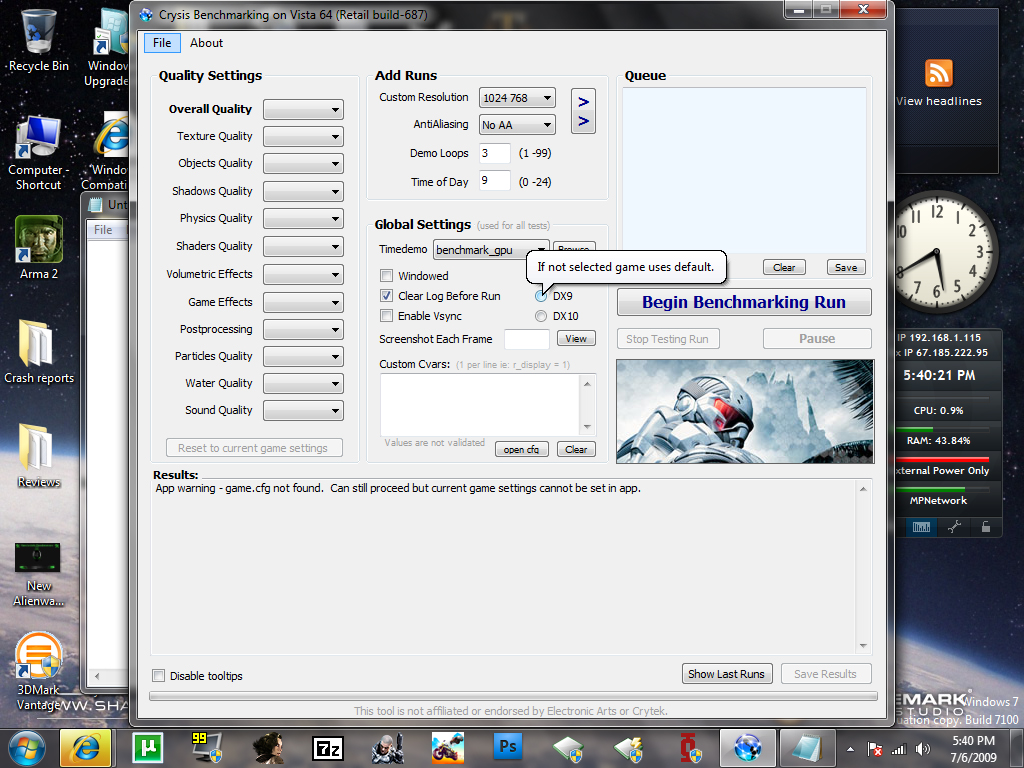This screenshot has width=1024, height=768.
Task: Uncheck Clear Log Before Run
Action: point(387,296)
